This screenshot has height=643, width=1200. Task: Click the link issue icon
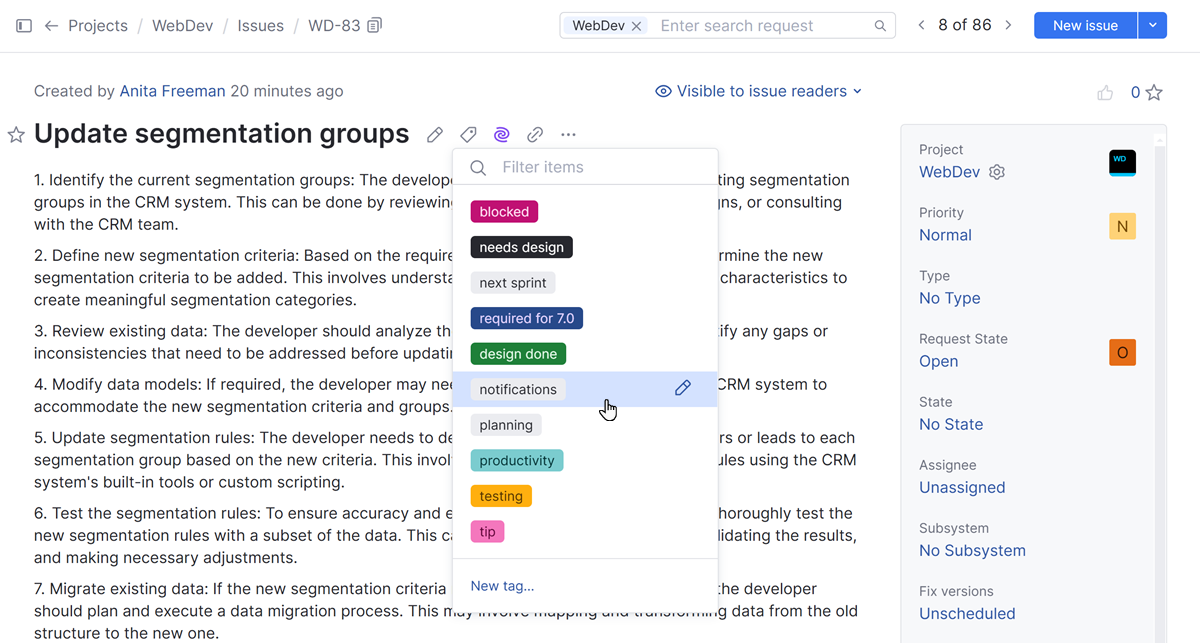point(535,135)
